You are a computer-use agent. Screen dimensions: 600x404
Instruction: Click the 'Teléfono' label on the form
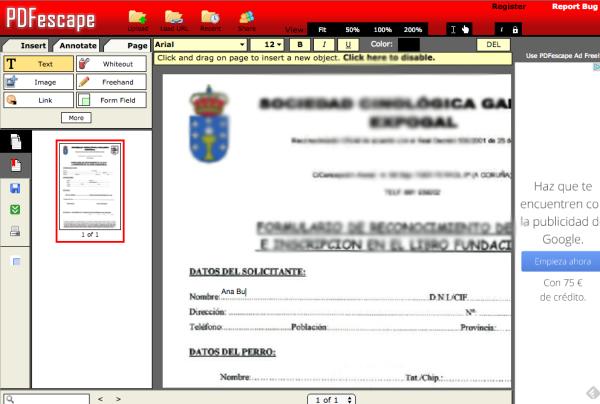pyautogui.click(x=205, y=327)
